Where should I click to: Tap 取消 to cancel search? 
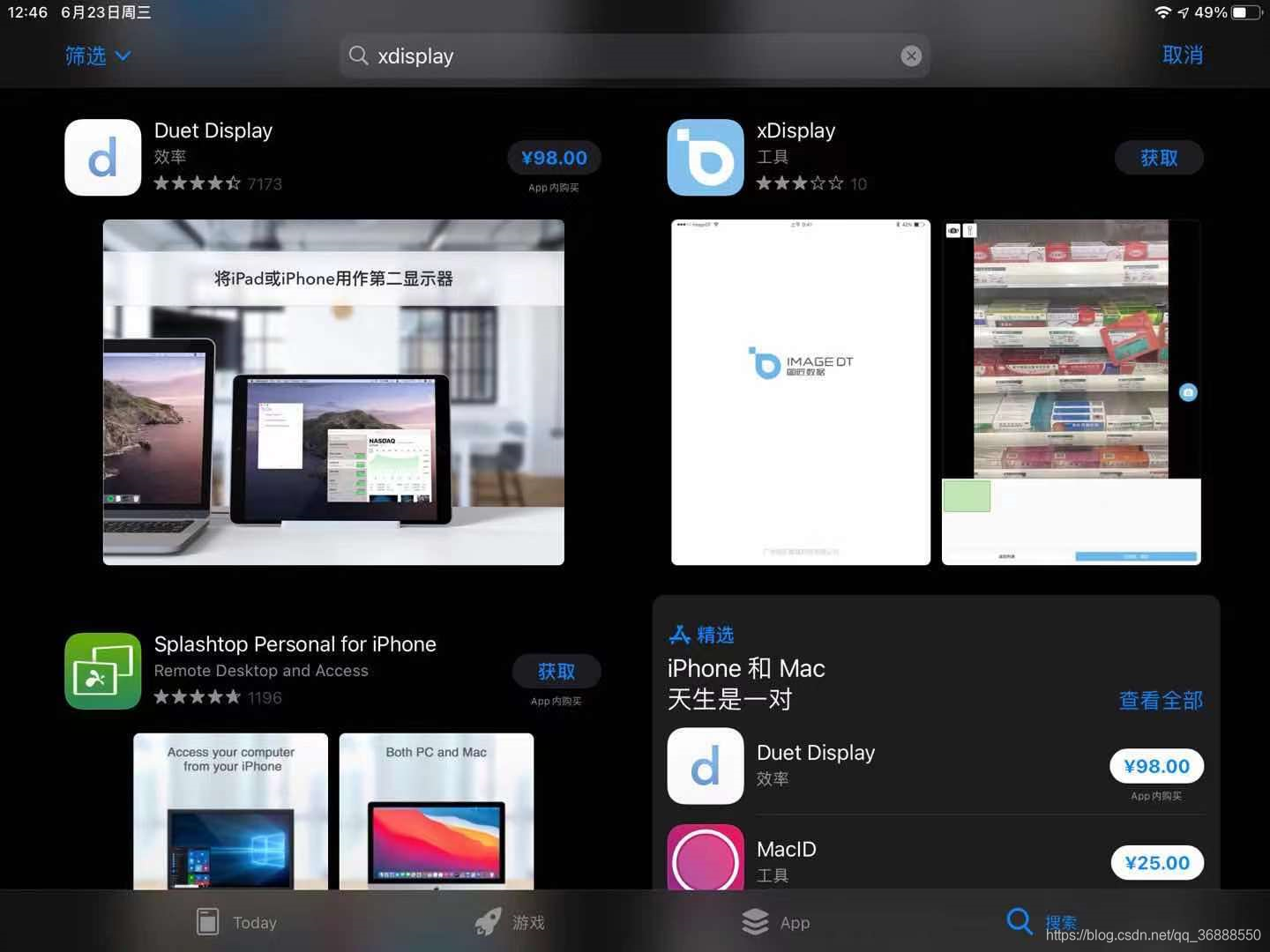pos(1183,56)
